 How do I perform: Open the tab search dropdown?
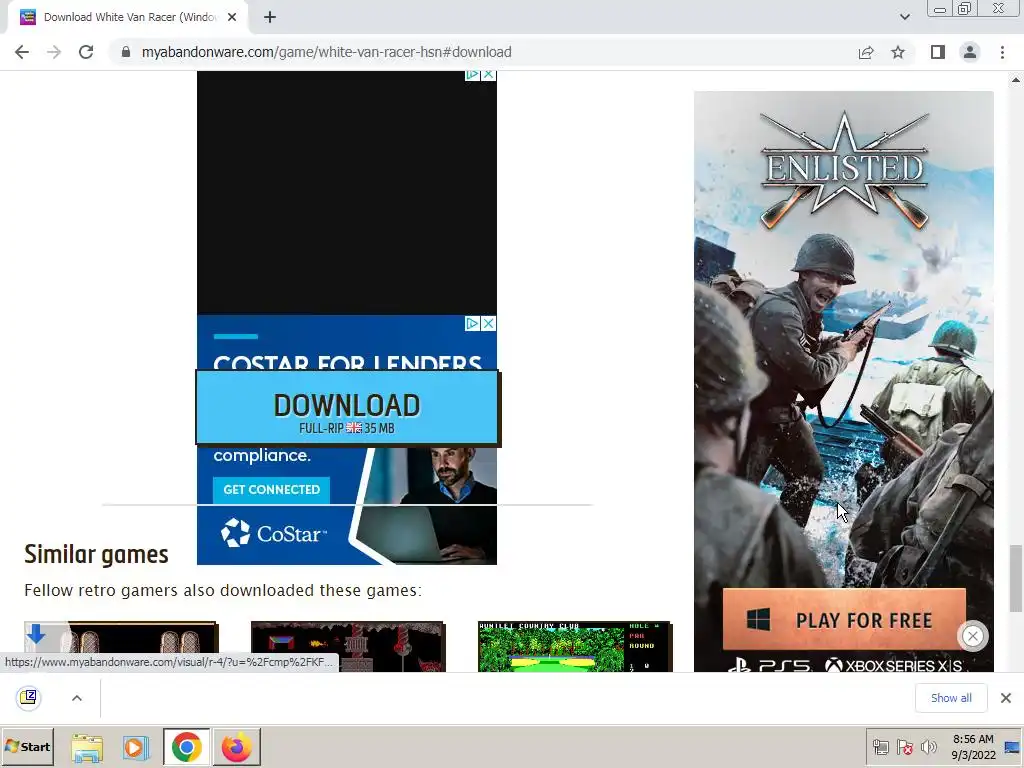click(x=904, y=17)
